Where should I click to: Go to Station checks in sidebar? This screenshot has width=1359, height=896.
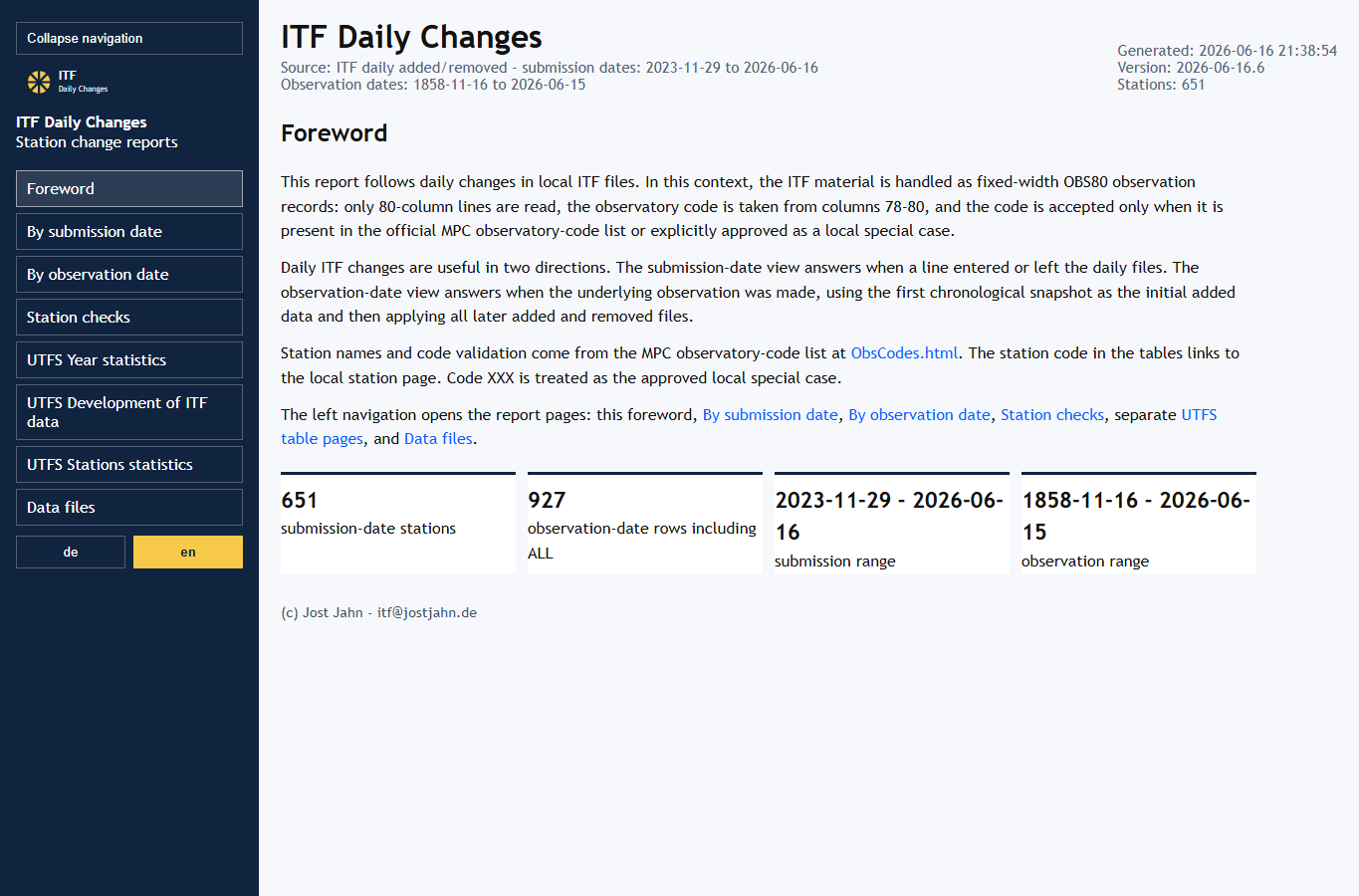tap(129, 317)
